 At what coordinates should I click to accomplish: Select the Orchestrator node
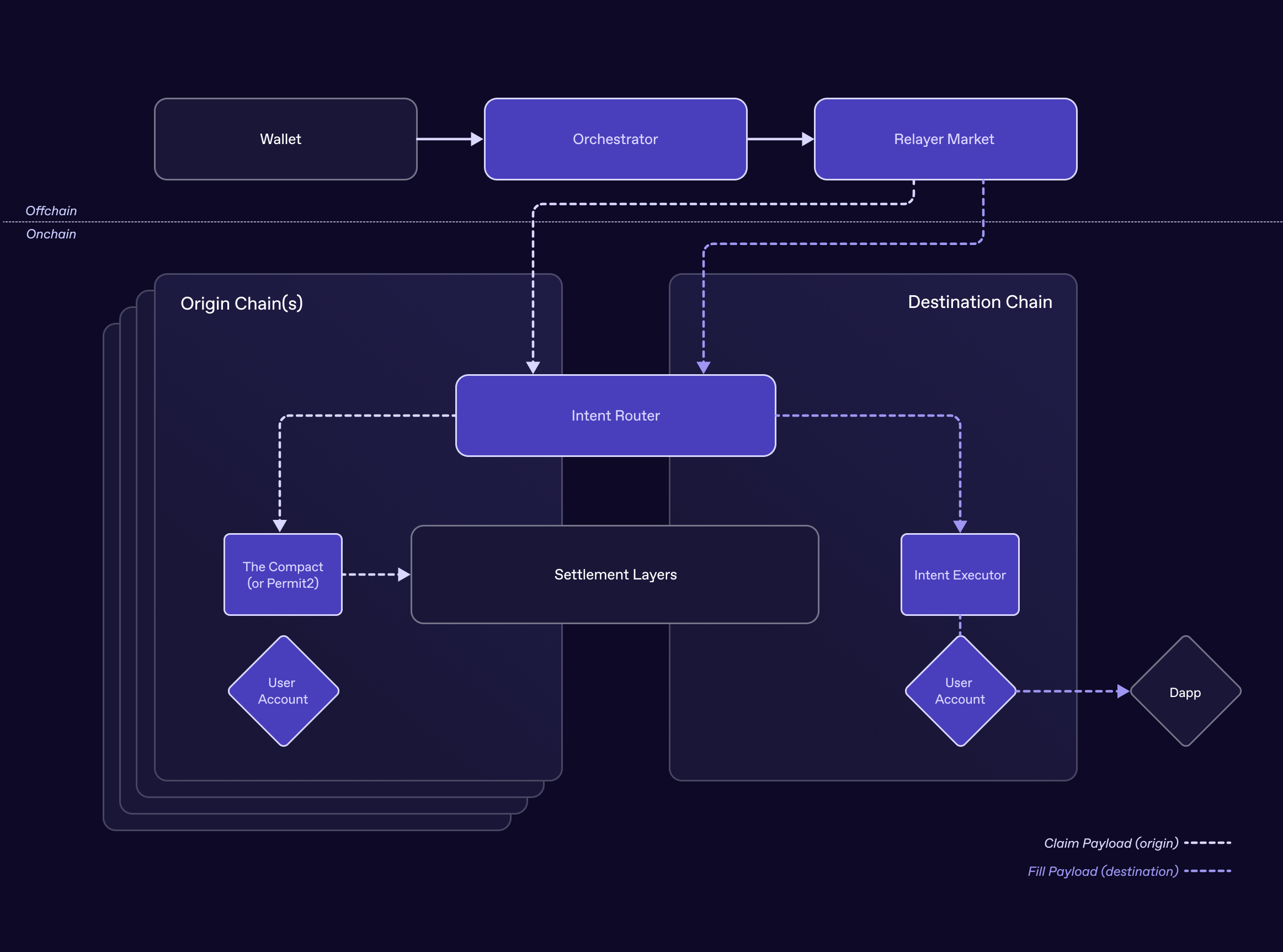[615, 139]
